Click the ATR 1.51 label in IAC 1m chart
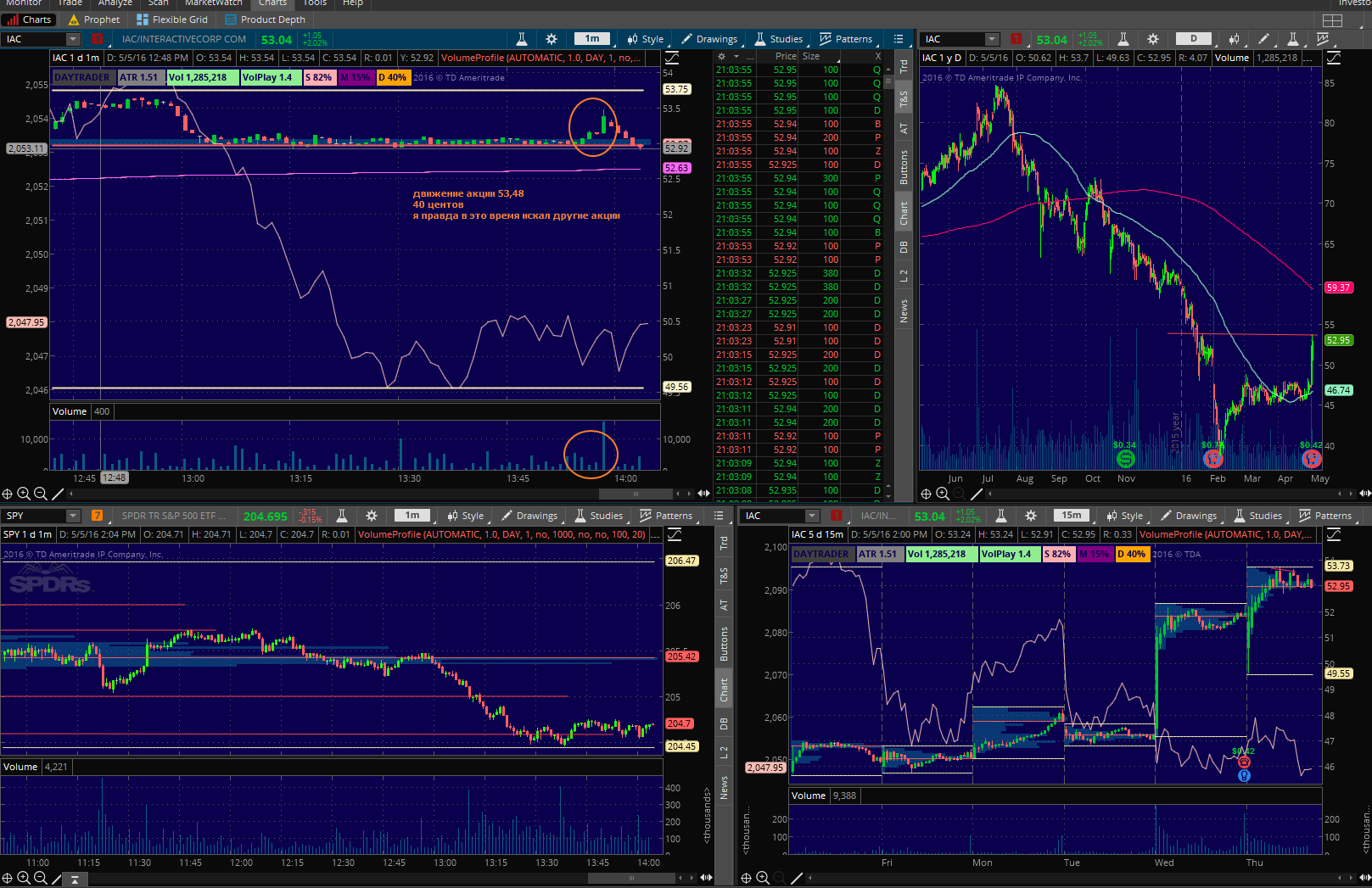Viewport: 1372px width, 888px height. coord(139,77)
